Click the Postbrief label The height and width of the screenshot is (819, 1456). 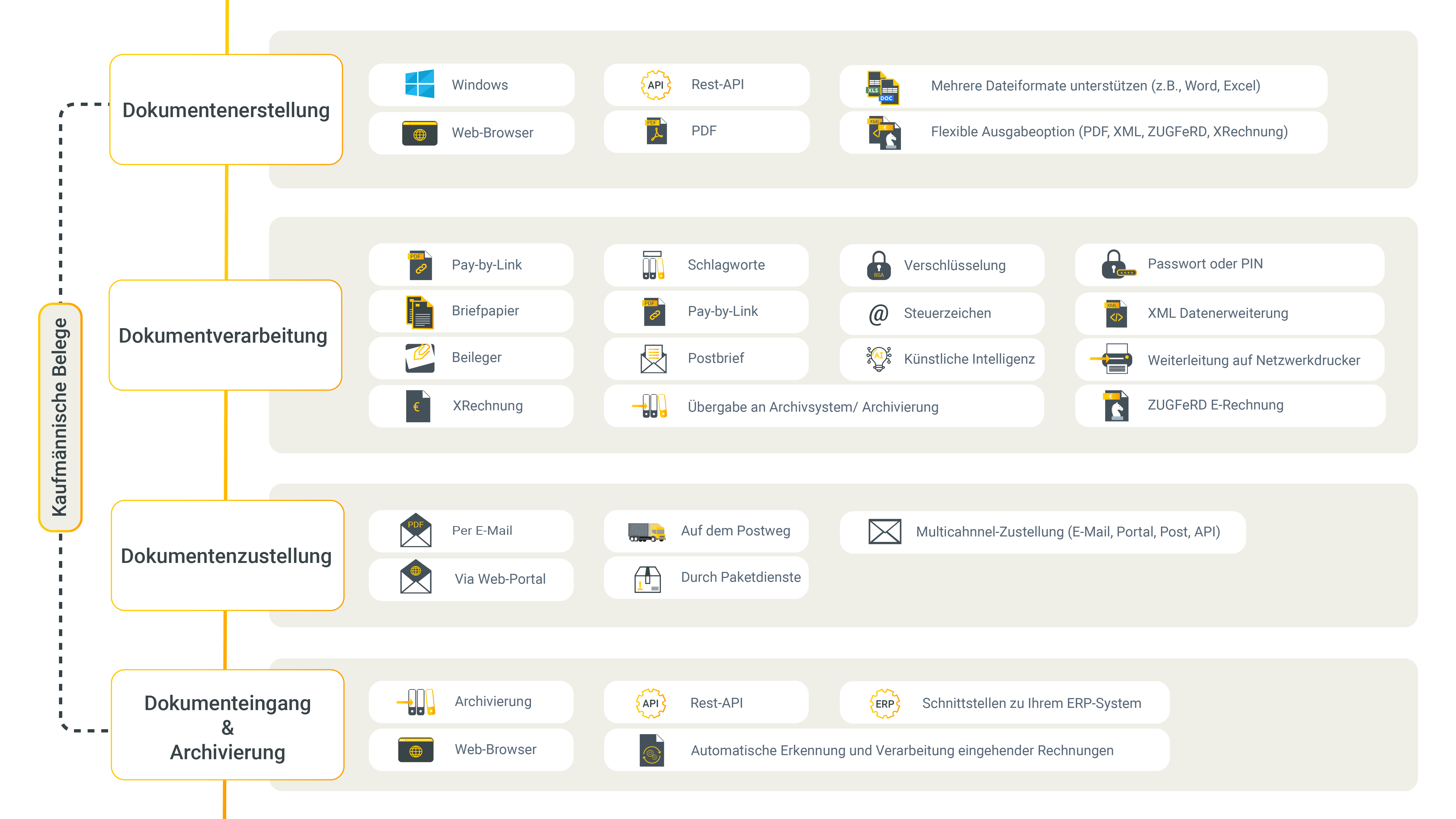click(716, 358)
